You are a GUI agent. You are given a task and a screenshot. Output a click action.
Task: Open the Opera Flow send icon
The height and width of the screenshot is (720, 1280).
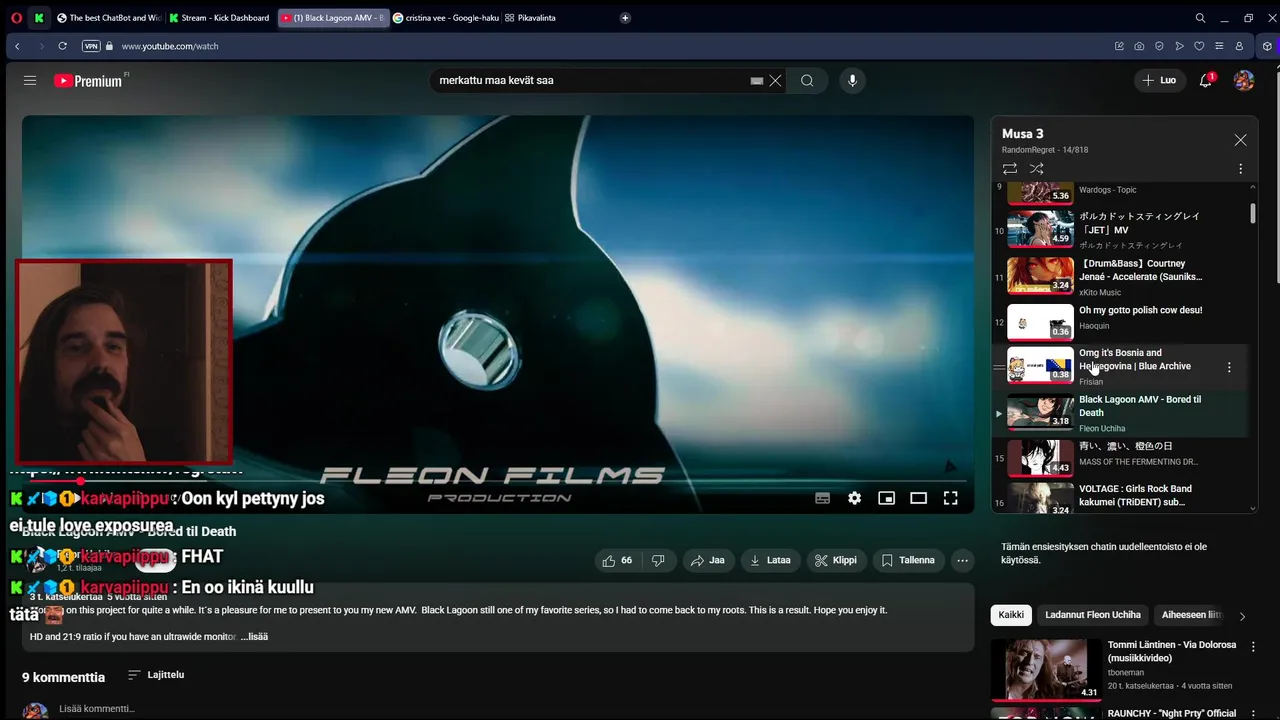(1179, 46)
